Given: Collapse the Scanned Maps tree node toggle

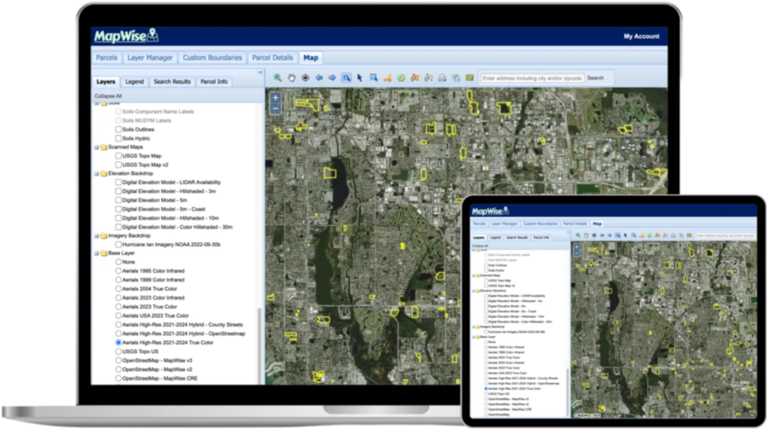Looking at the screenshot, I should 96,147.
